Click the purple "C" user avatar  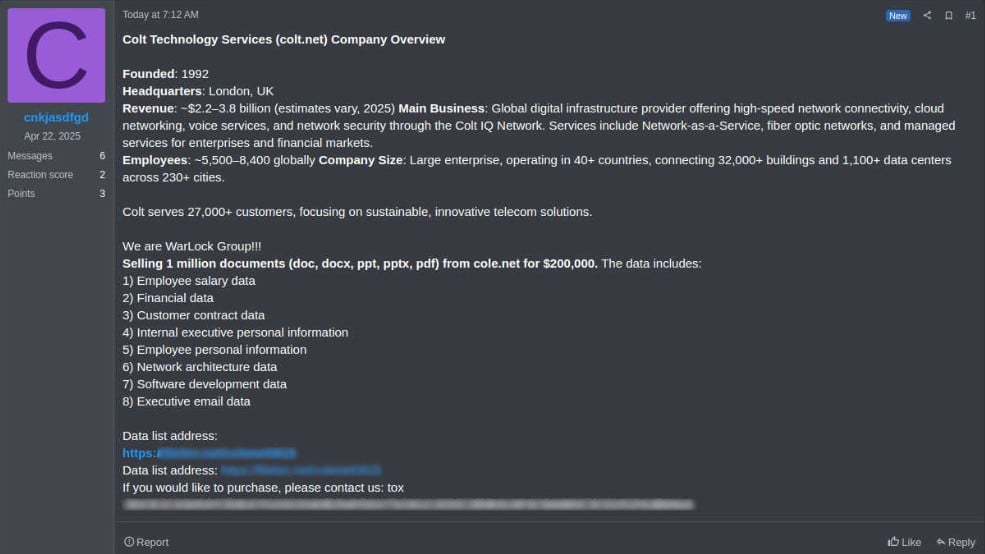coord(56,55)
